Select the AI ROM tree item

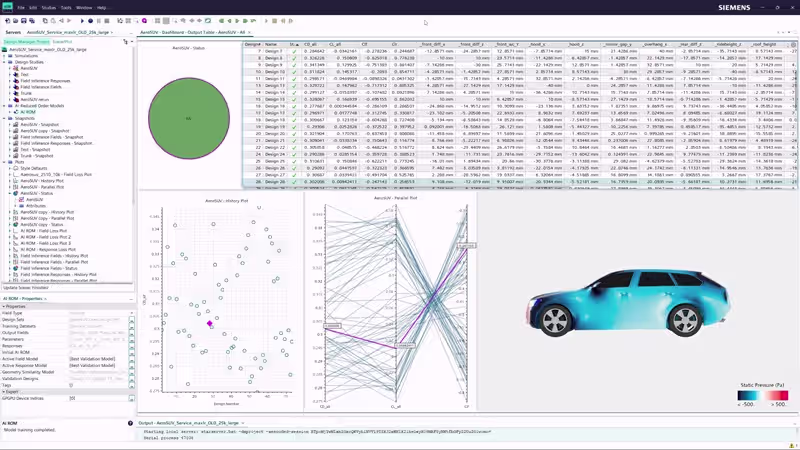[x=28, y=112]
